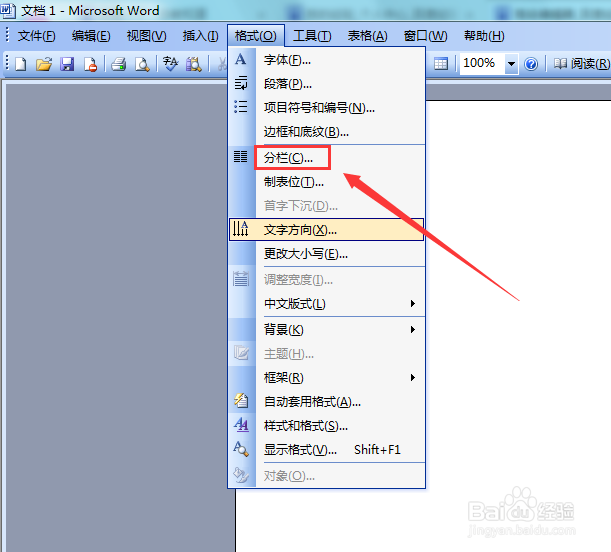
Task: Click the Word document icon in title bar
Action: 8,11
